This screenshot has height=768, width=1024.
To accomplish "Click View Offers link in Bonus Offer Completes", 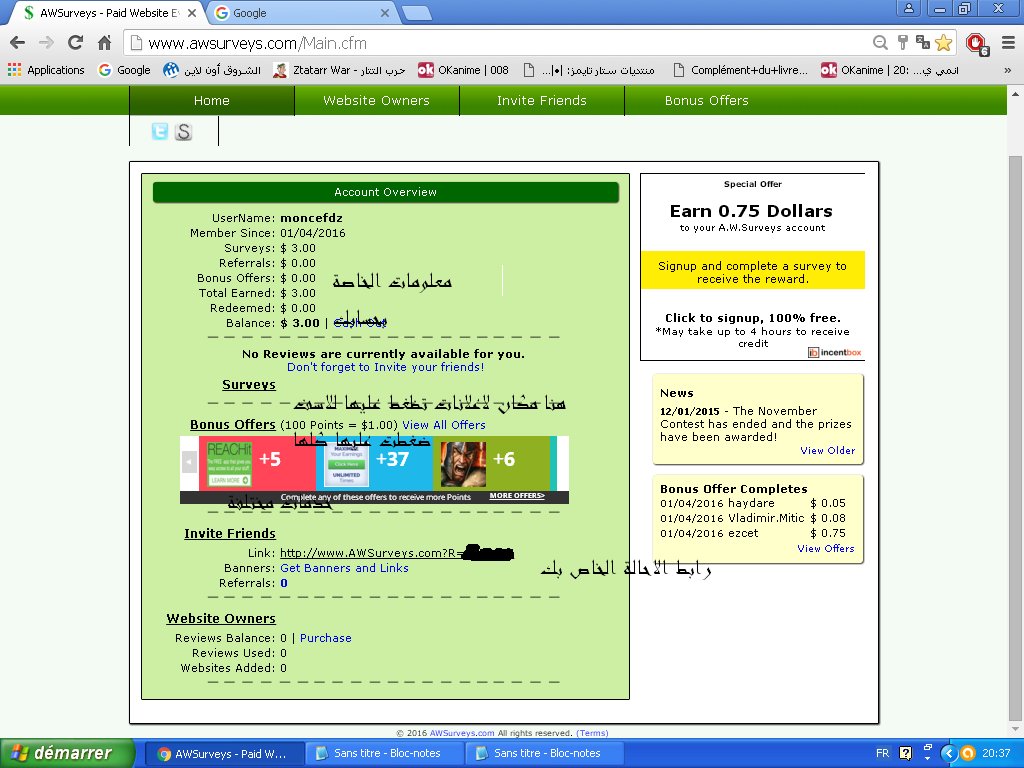I will (x=825, y=549).
